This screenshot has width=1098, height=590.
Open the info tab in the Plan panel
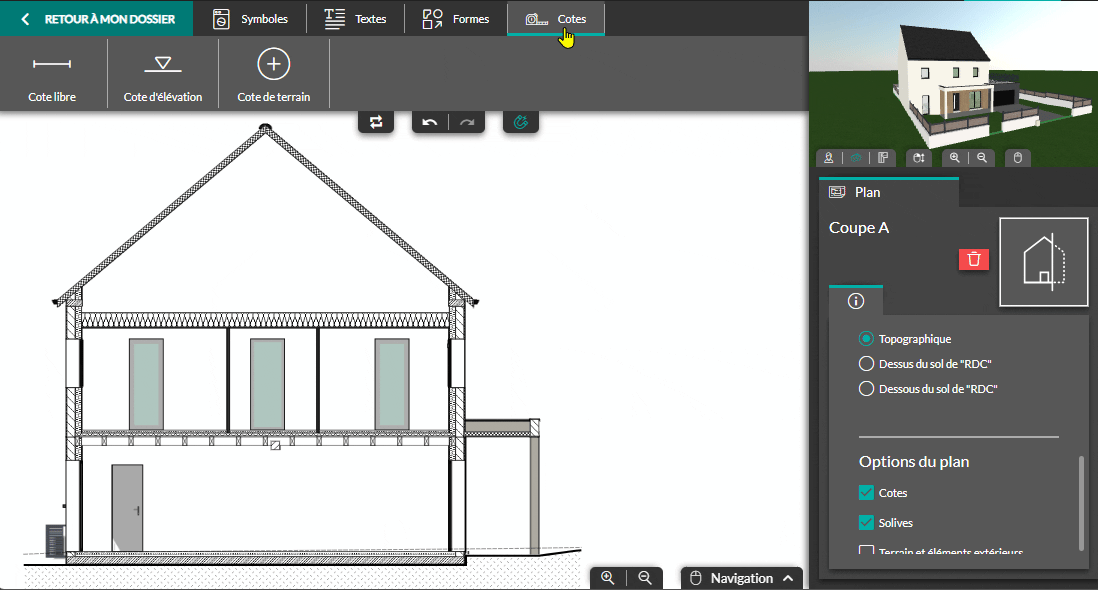pos(856,301)
